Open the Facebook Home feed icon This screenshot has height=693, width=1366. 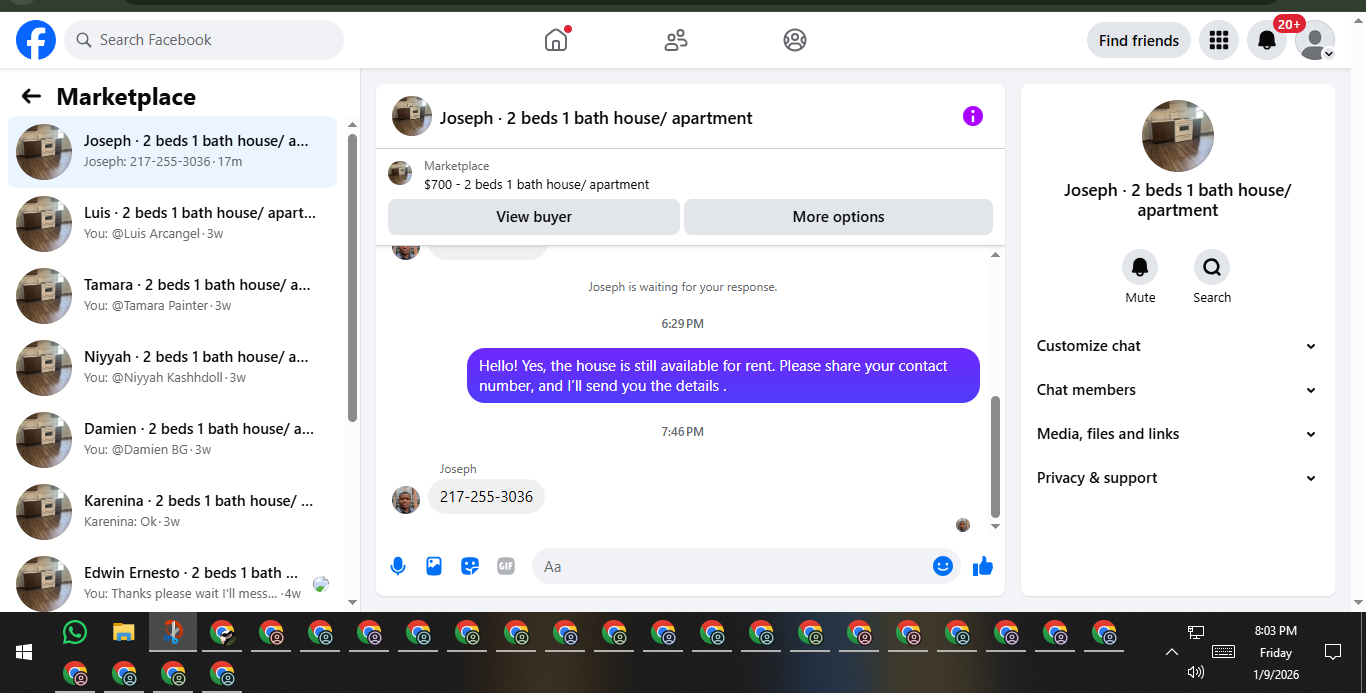[x=556, y=40]
